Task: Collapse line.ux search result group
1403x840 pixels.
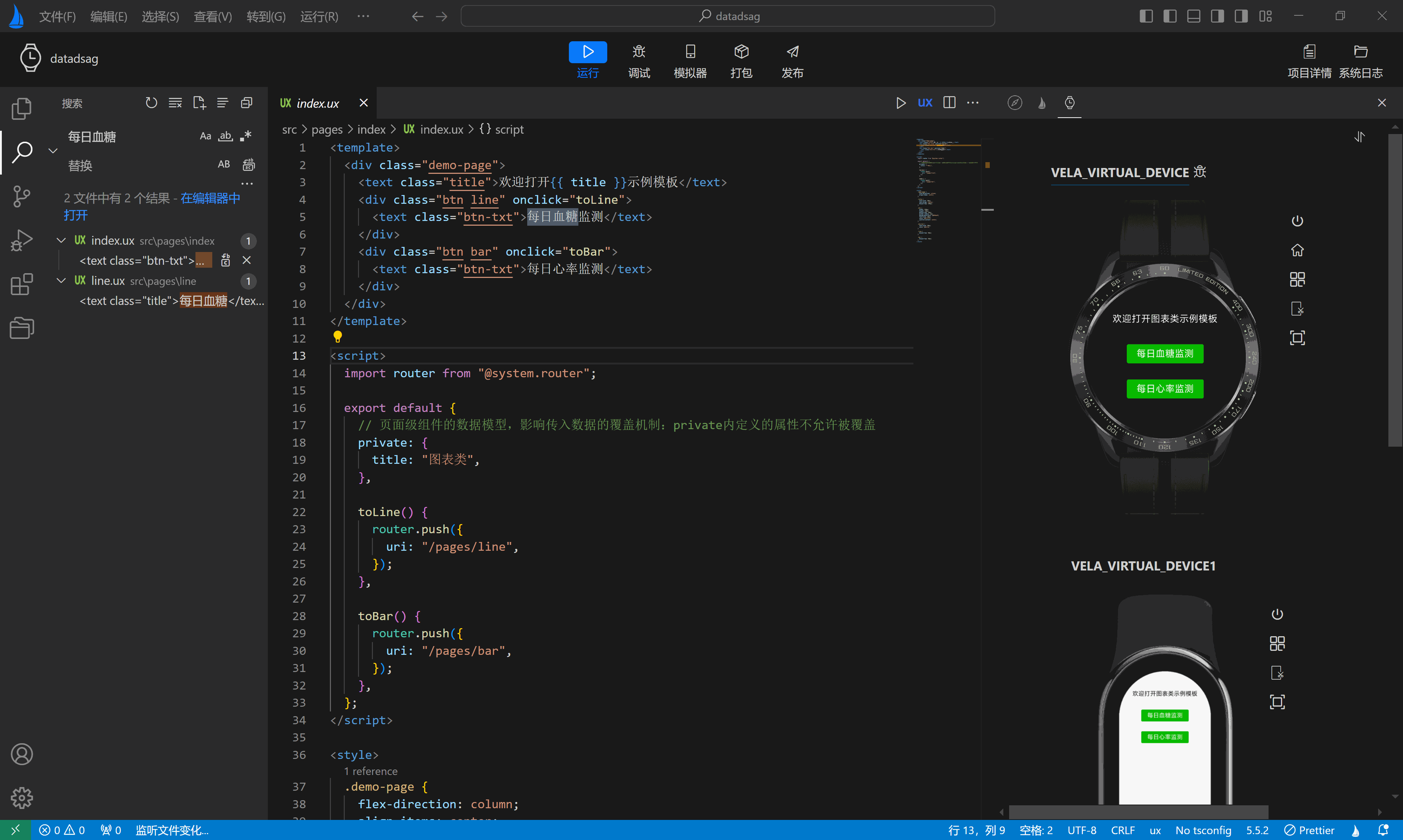Action: [61, 281]
